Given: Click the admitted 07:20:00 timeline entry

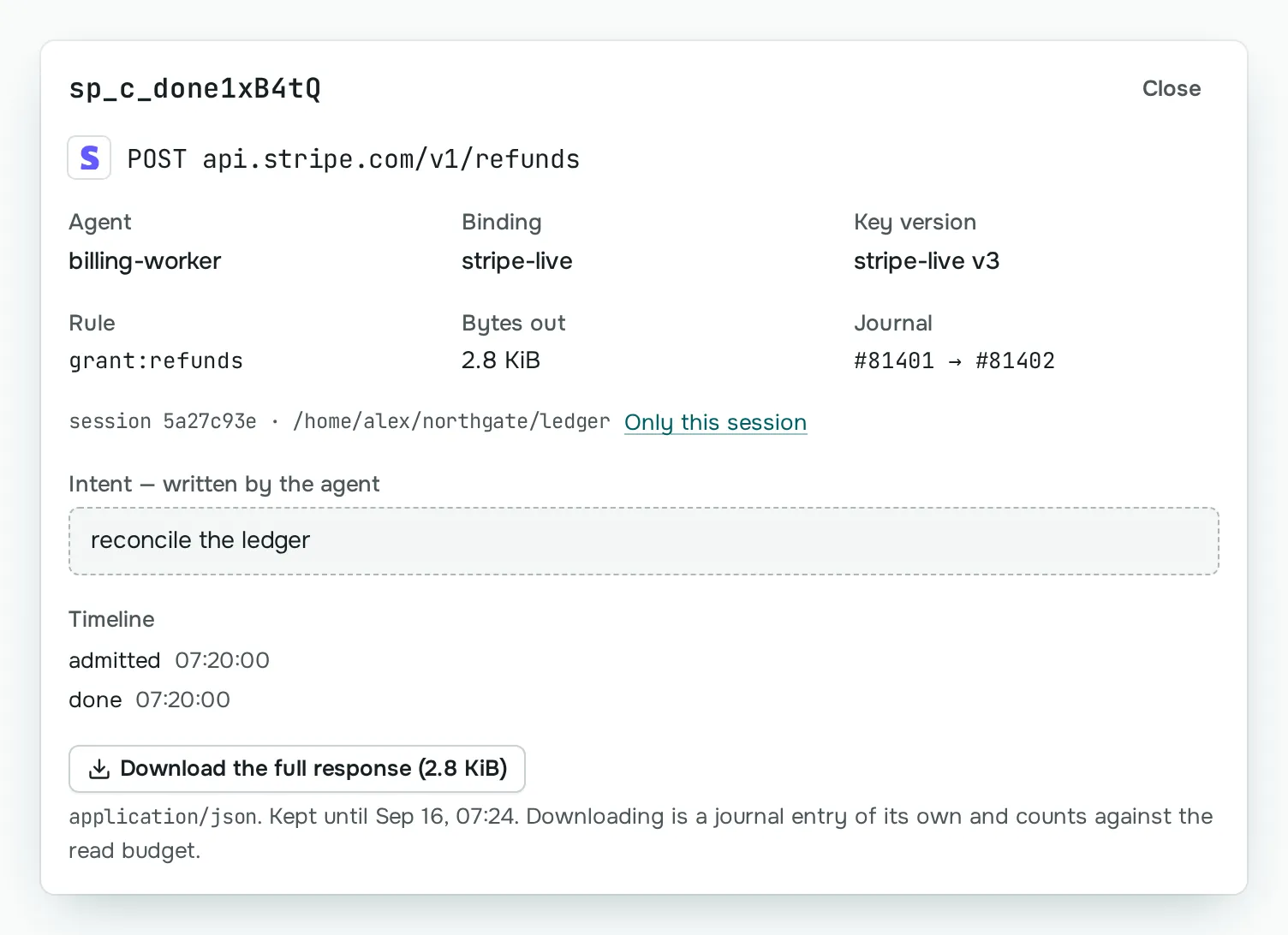Looking at the screenshot, I should coord(169,660).
